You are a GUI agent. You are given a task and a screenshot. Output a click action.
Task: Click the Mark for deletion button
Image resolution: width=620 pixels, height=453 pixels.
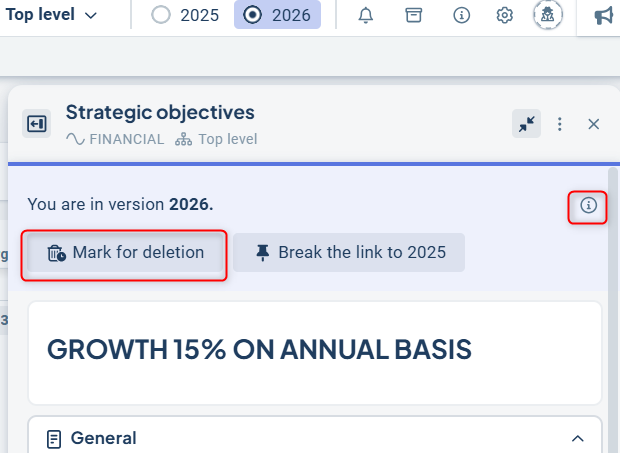[x=126, y=253]
